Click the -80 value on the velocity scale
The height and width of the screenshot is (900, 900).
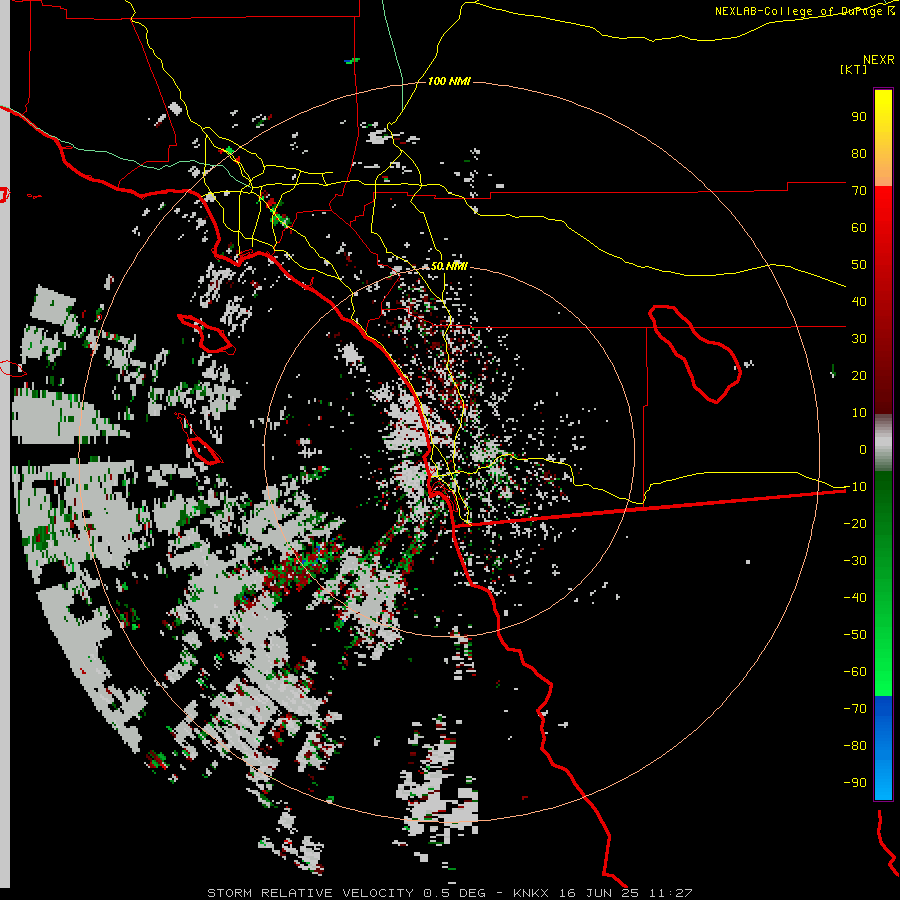(x=855, y=746)
